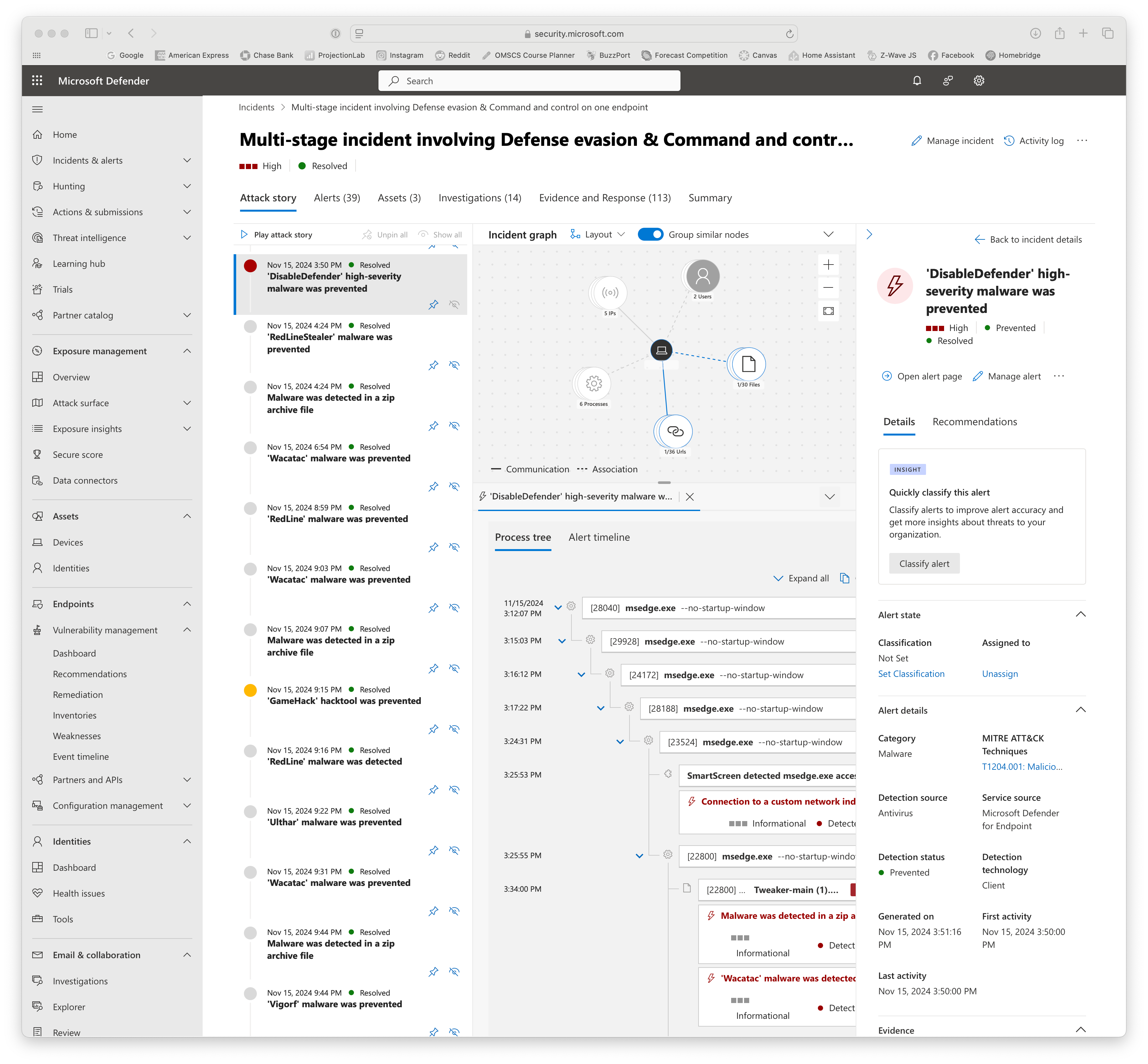
Task: Toggle Group similar nodes switch
Action: click(650, 234)
